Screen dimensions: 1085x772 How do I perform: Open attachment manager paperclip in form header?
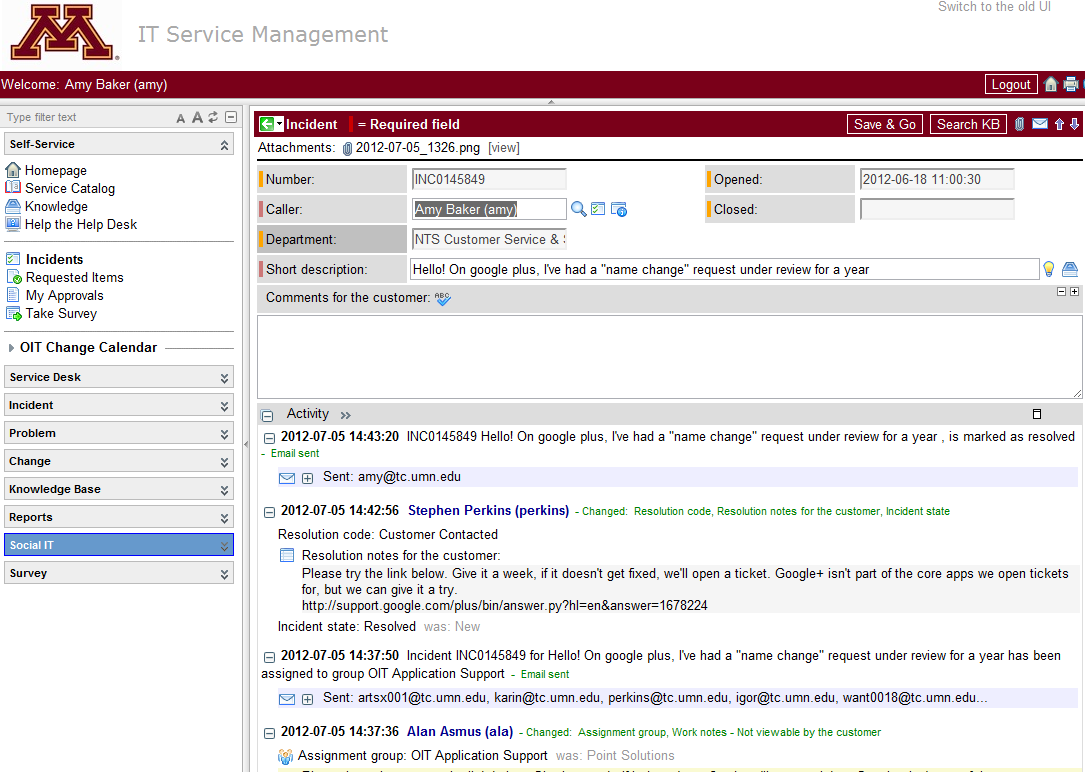tap(1019, 125)
